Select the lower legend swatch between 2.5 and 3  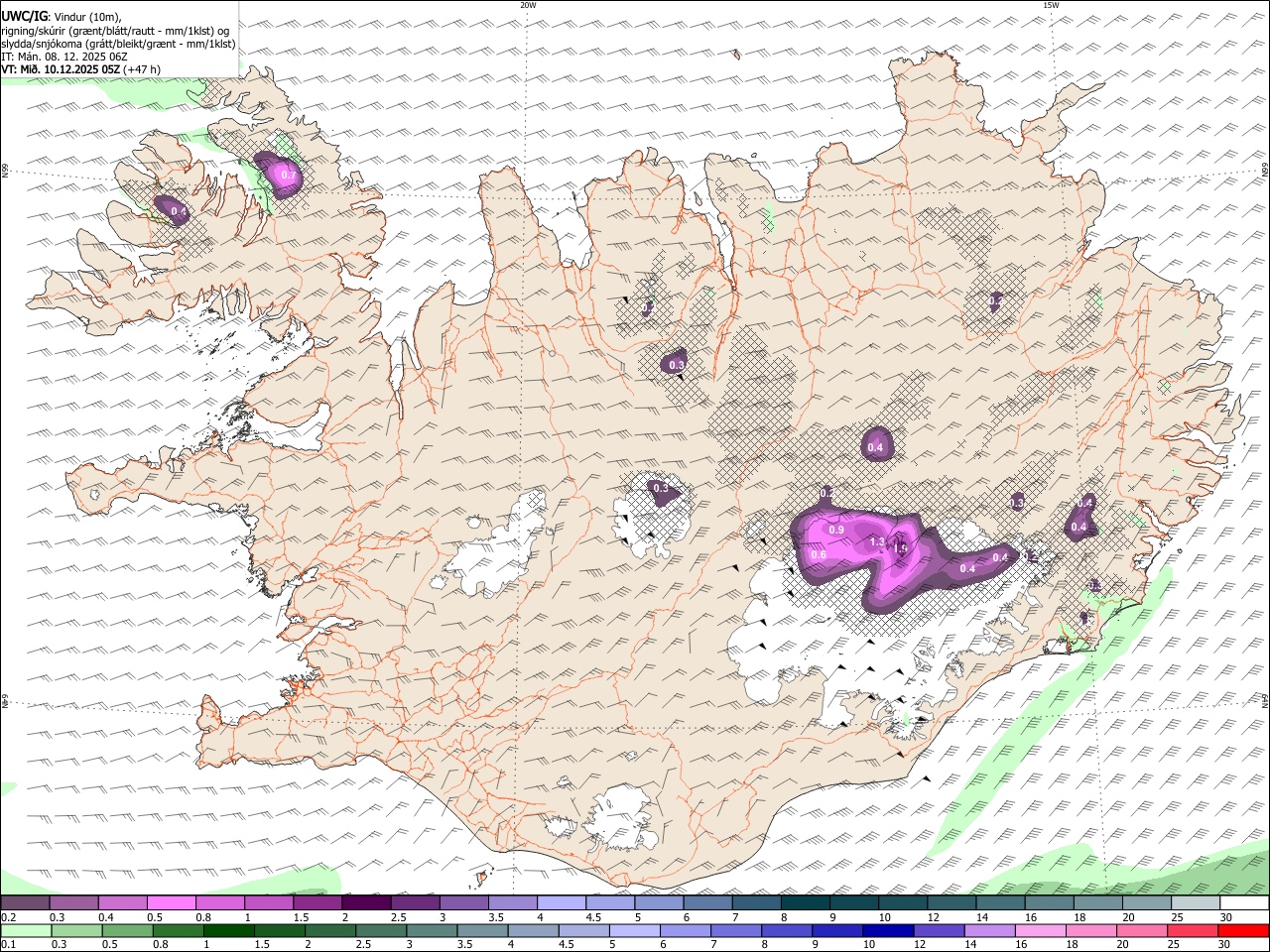381,931
